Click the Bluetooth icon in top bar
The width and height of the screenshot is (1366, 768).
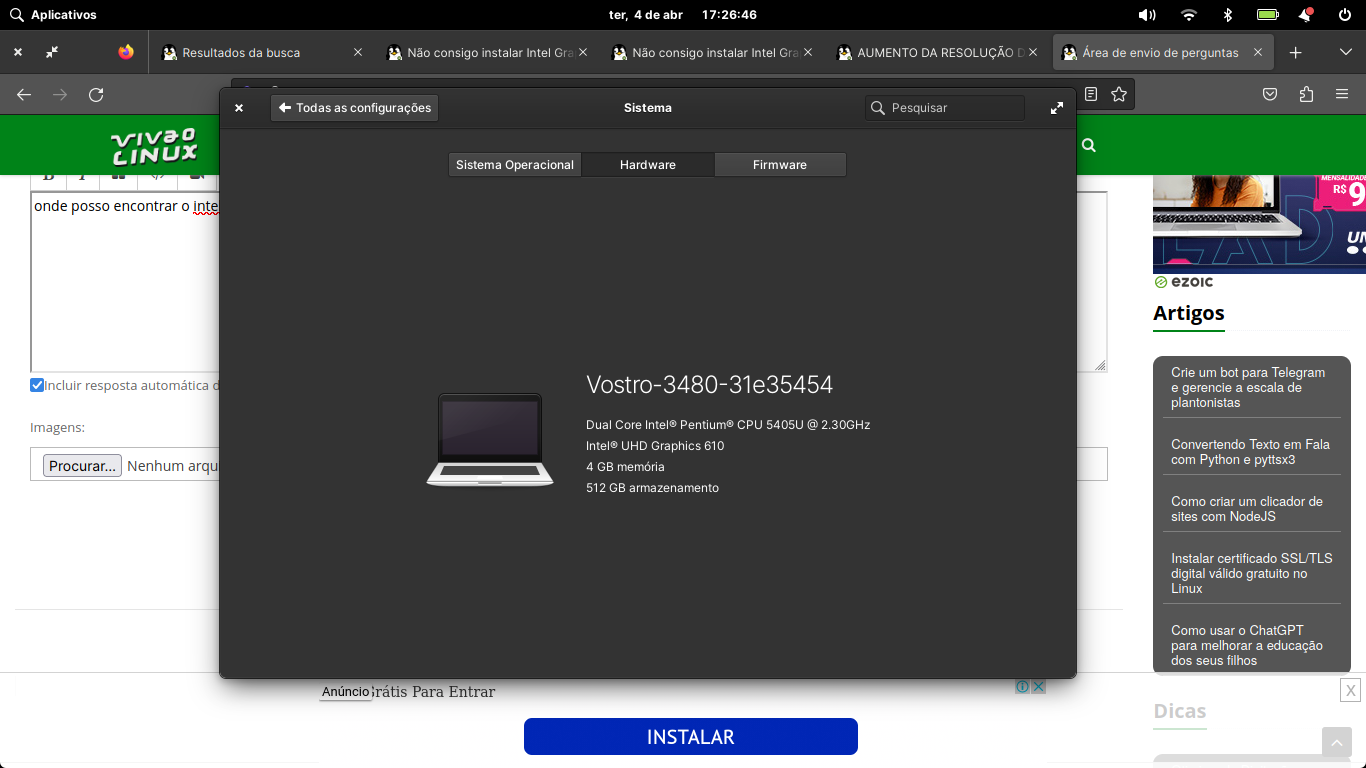(x=1228, y=15)
